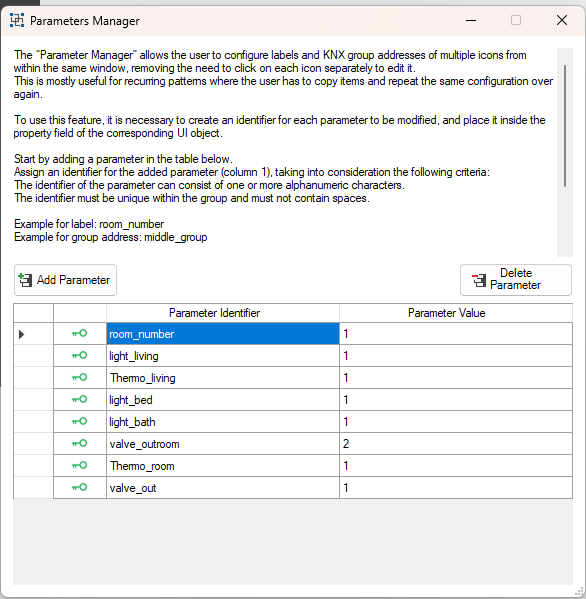Add a new parameter to the table

pos(65,280)
